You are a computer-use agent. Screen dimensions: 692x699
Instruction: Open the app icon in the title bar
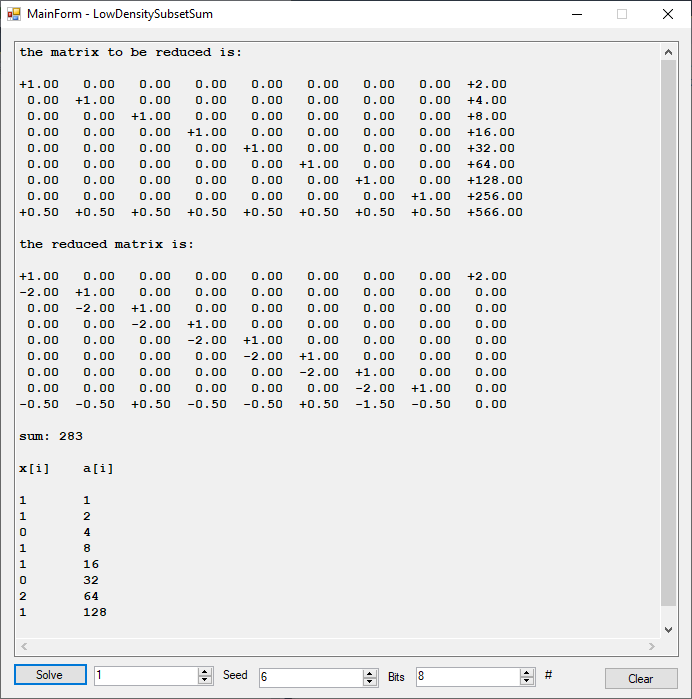pos(14,14)
